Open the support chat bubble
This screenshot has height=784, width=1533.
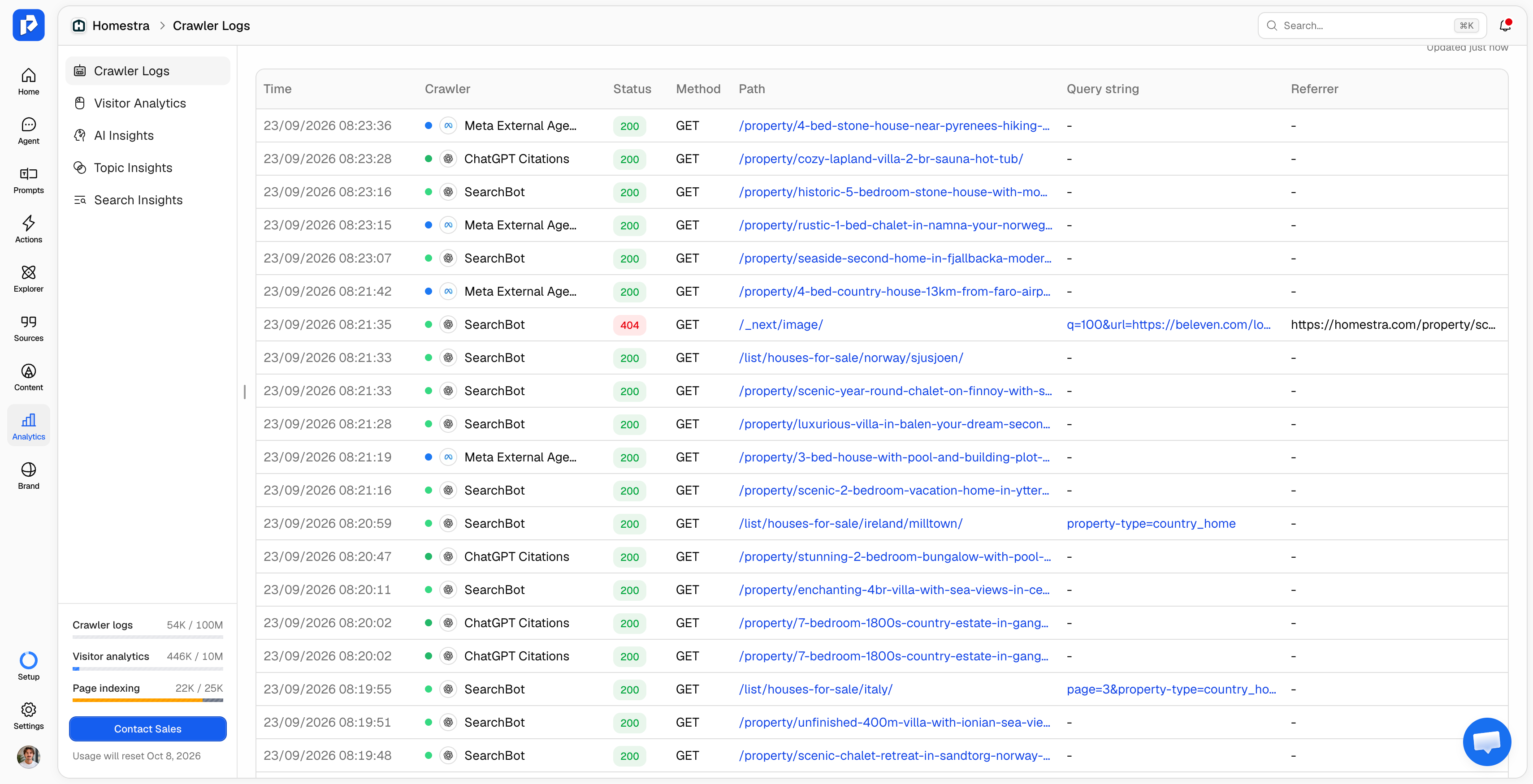1486,741
